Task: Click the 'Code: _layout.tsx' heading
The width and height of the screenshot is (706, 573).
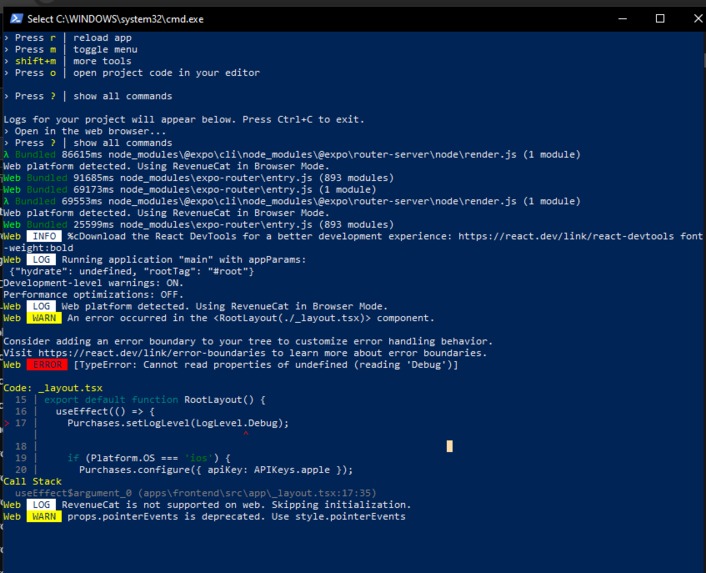Action: [x=53, y=388]
